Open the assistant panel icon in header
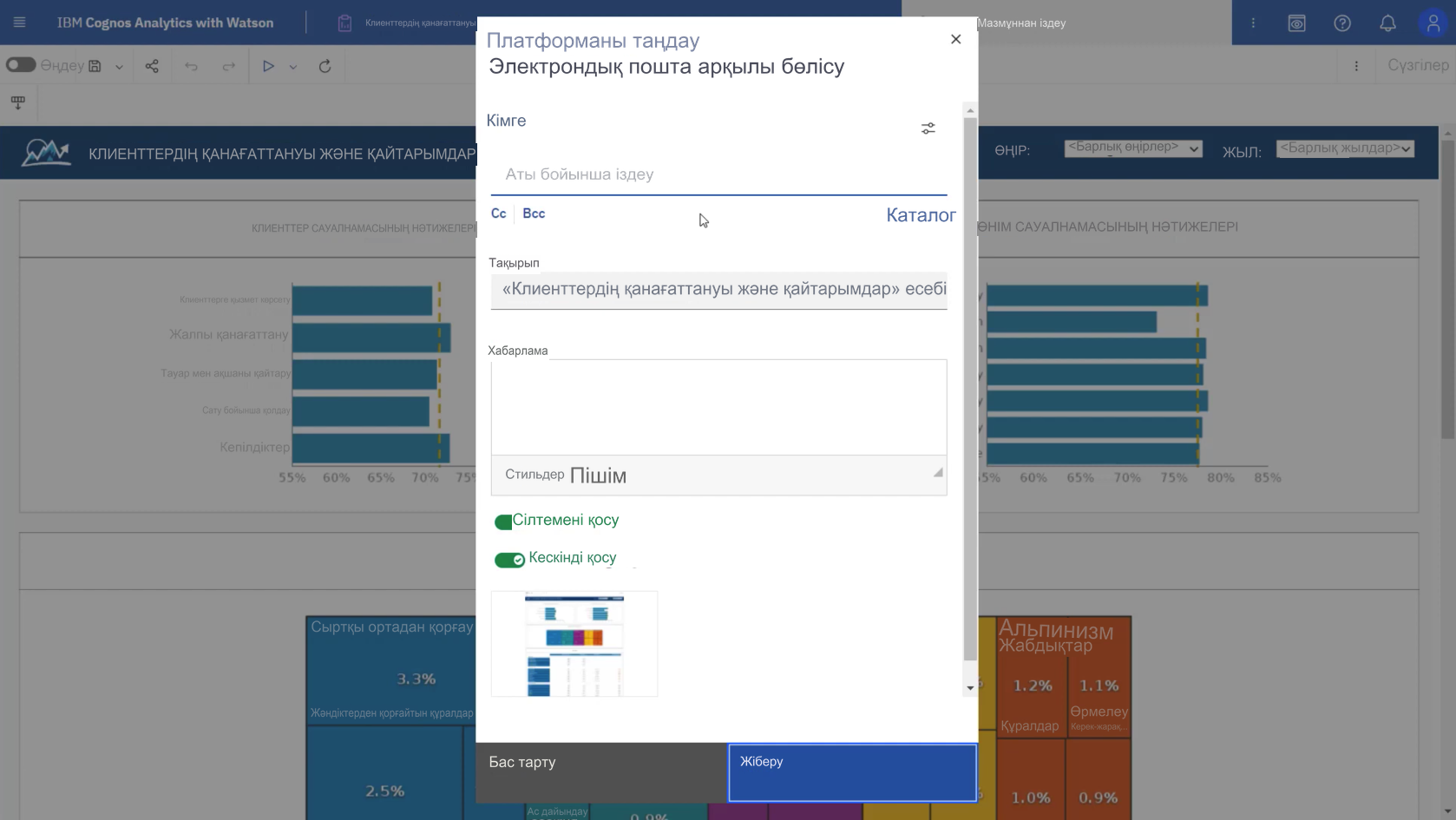1456x820 pixels. (1296, 23)
